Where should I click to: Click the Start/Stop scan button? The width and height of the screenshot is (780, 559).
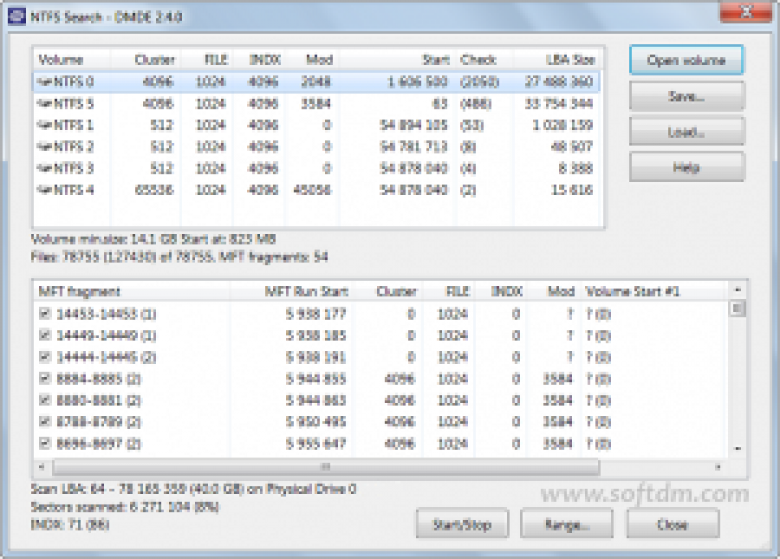[x=462, y=524]
